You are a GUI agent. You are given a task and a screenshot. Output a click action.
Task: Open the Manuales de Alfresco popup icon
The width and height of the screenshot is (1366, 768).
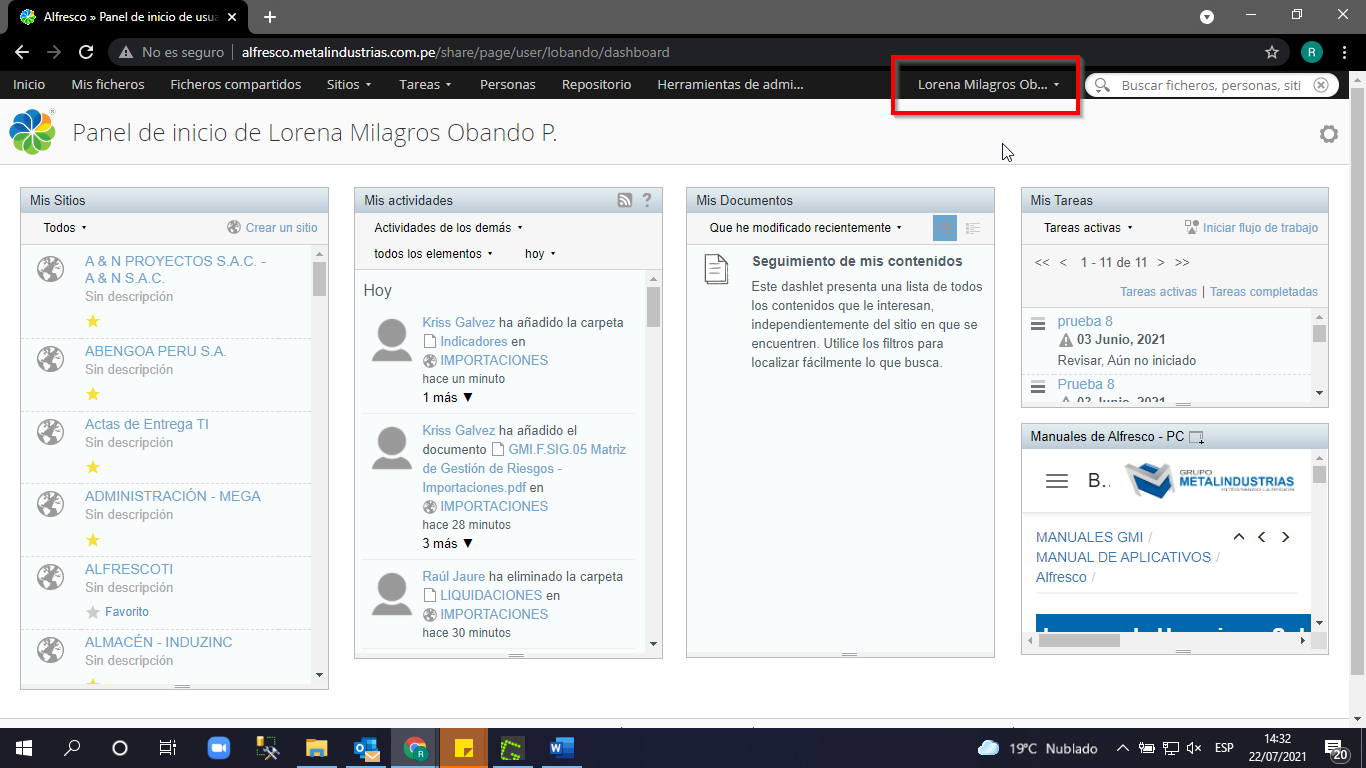pyautogui.click(x=1196, y=437)
